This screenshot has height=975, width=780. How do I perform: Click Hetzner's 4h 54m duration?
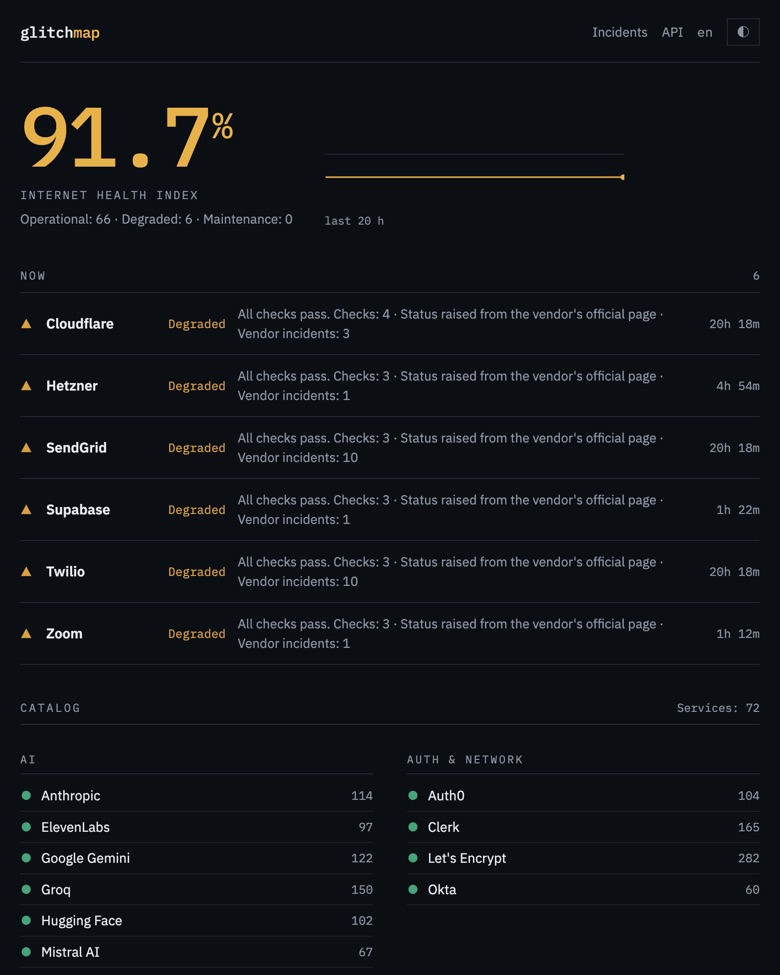[x=738, y=386]
